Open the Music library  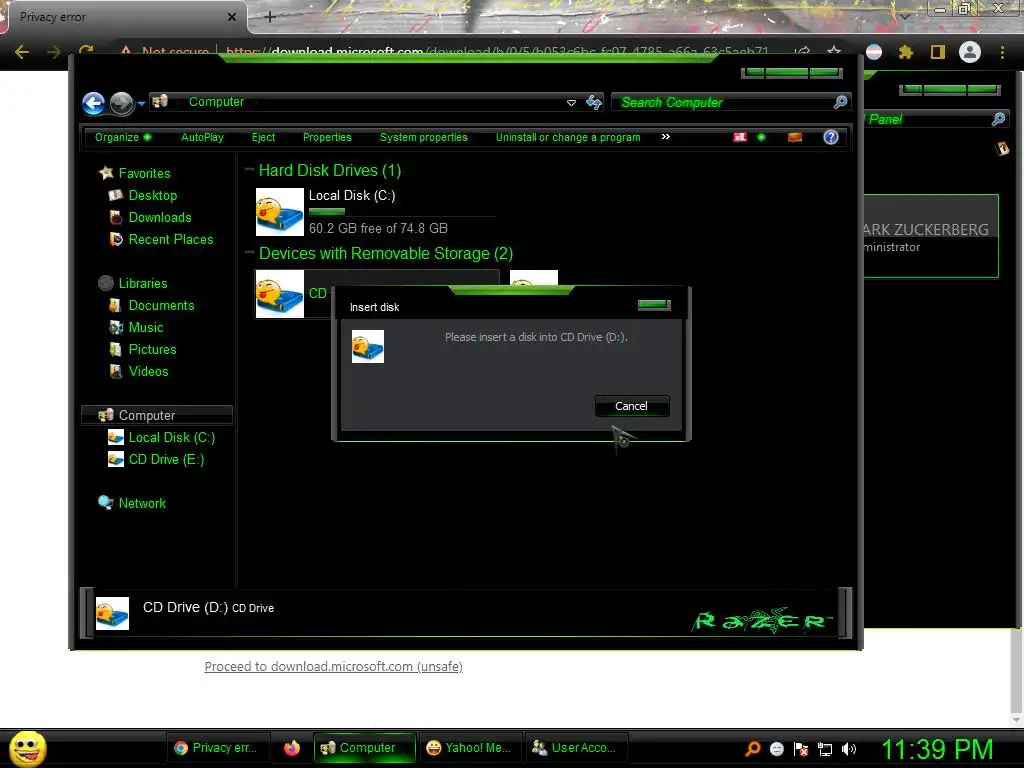coord(146,327)
